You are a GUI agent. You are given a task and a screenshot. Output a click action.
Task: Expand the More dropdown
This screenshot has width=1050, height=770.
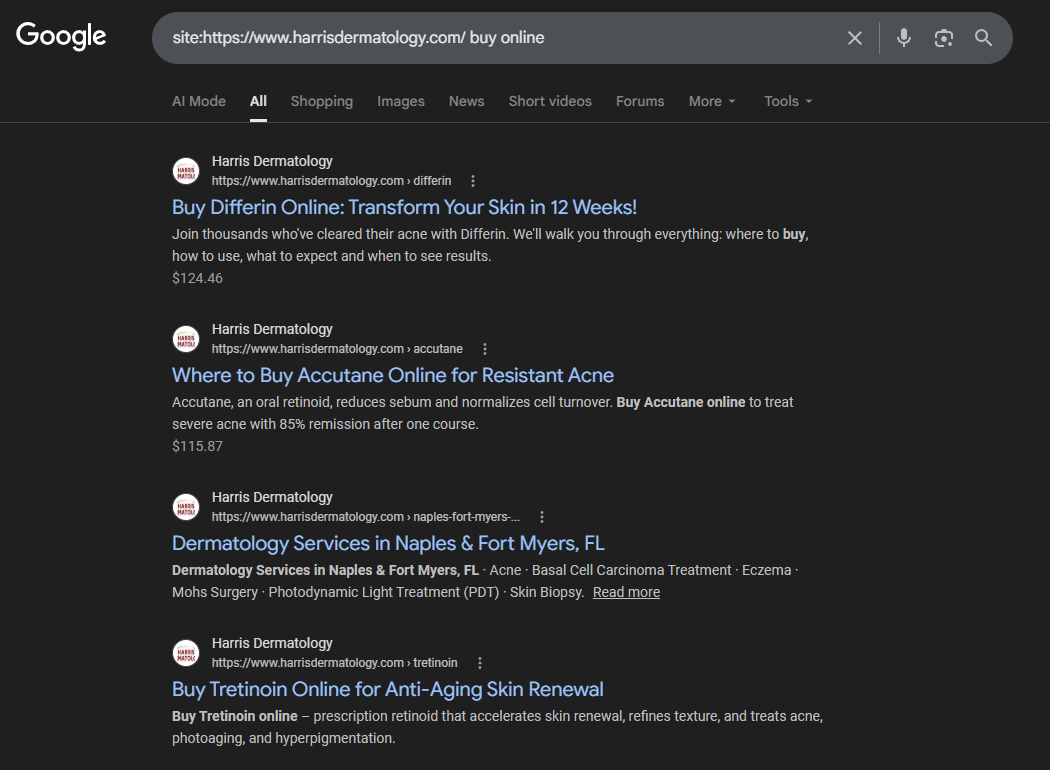pyautogui.click(x=712, y=101)
